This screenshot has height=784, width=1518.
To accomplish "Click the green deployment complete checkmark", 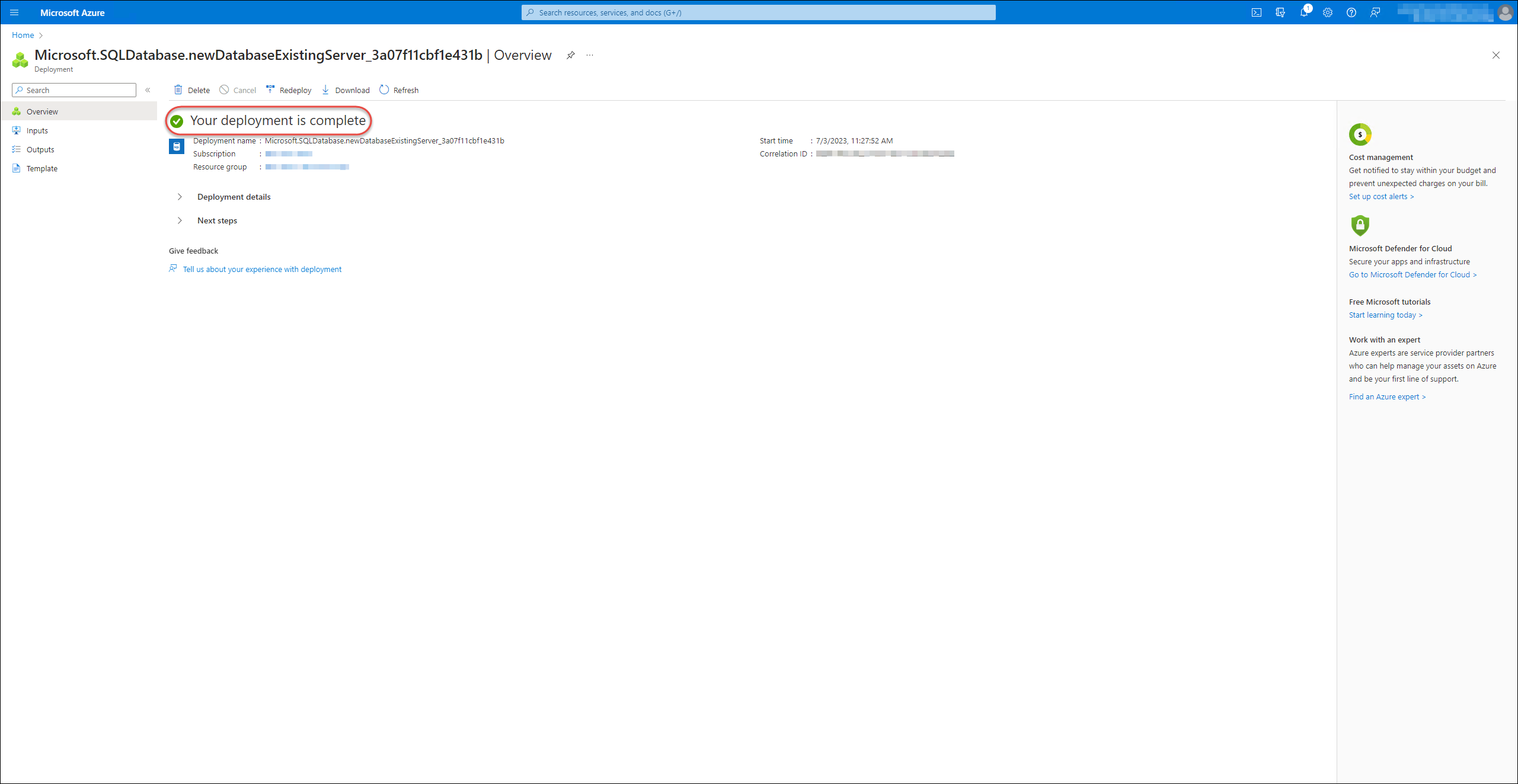I will tap(177, 121).
